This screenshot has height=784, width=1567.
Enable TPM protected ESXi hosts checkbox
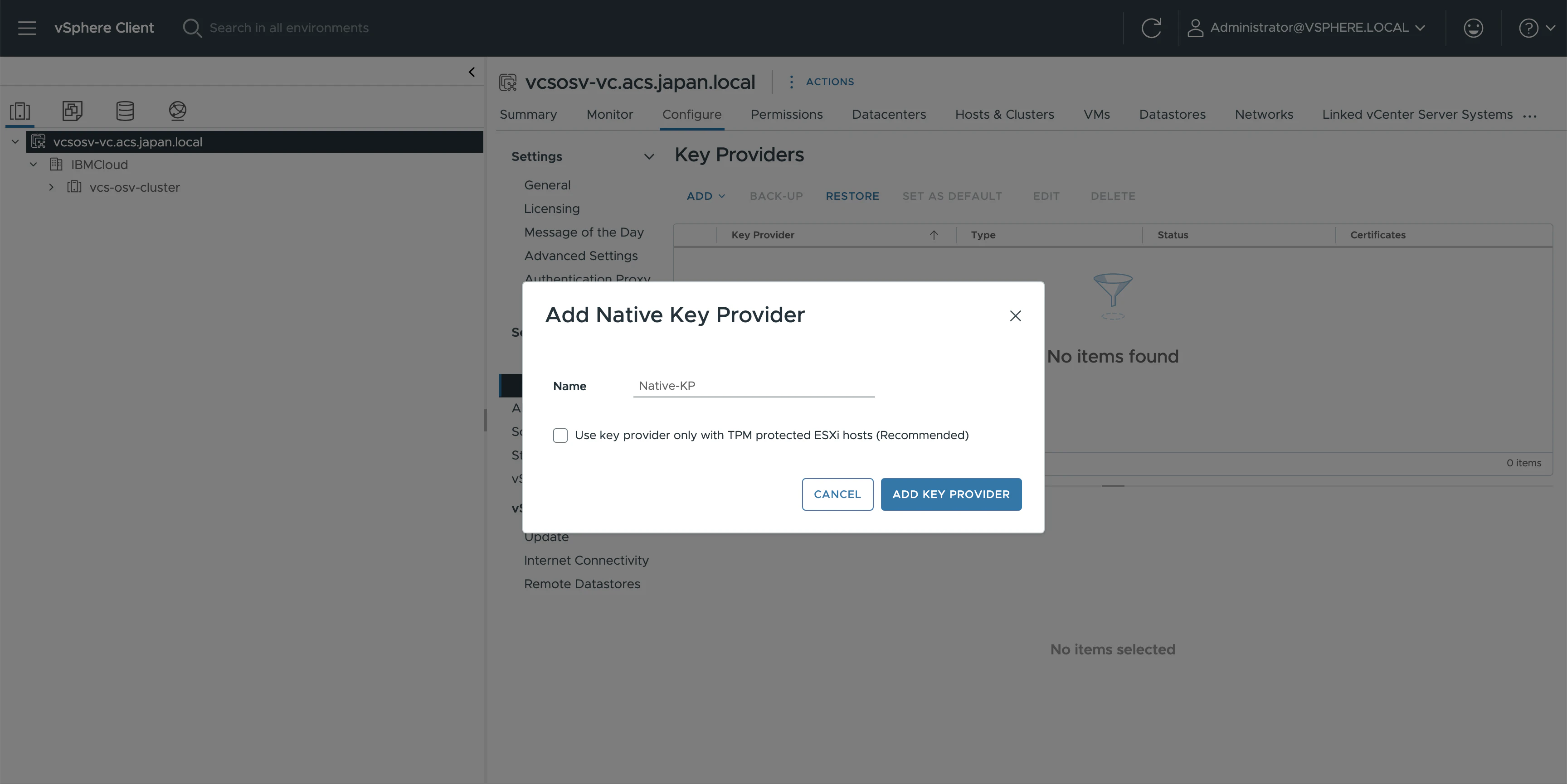(x=560, y=436)
